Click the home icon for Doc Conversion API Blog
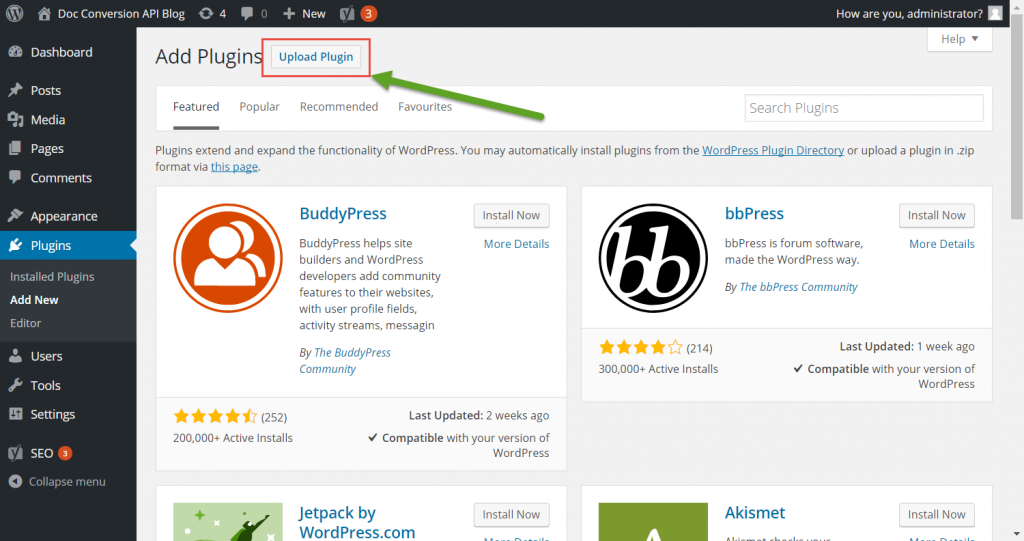 pos(44,13)
